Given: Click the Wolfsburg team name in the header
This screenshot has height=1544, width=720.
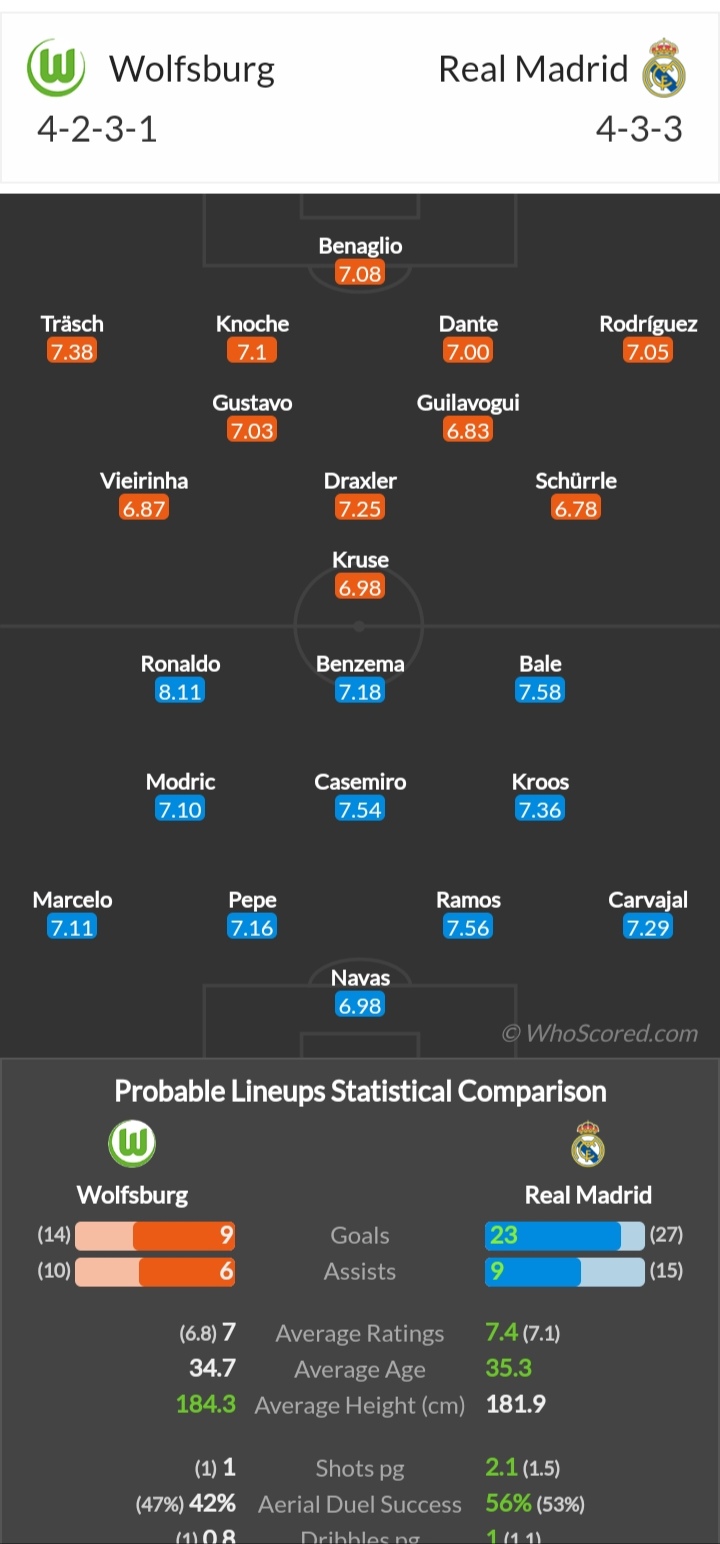Looking at the screenshot, I should pyautogui.click(x=192, y=69).
